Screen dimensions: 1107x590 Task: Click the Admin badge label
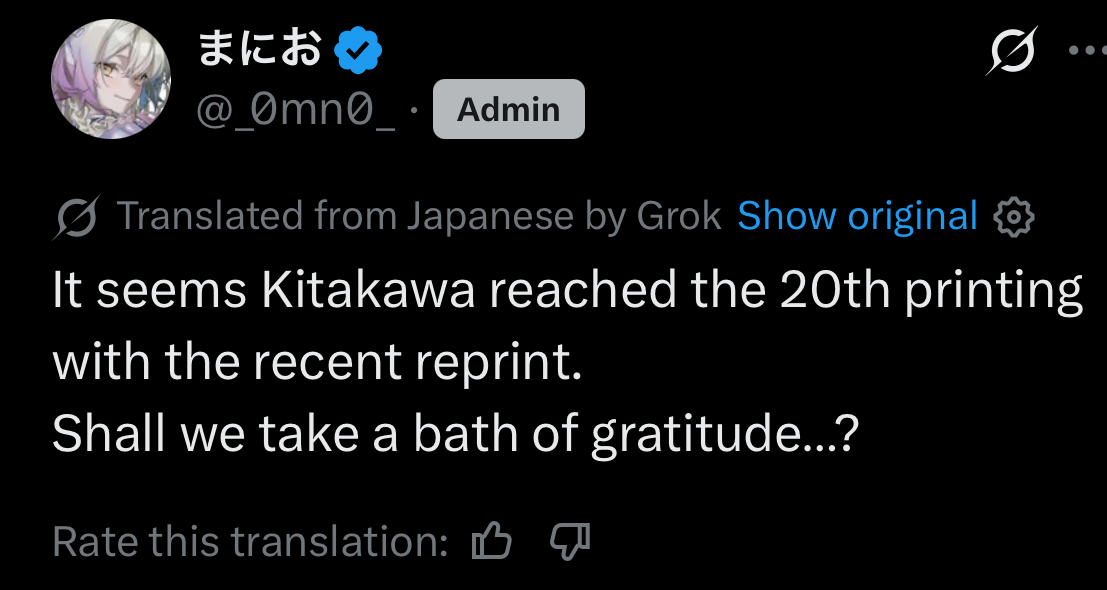(508, 109)
